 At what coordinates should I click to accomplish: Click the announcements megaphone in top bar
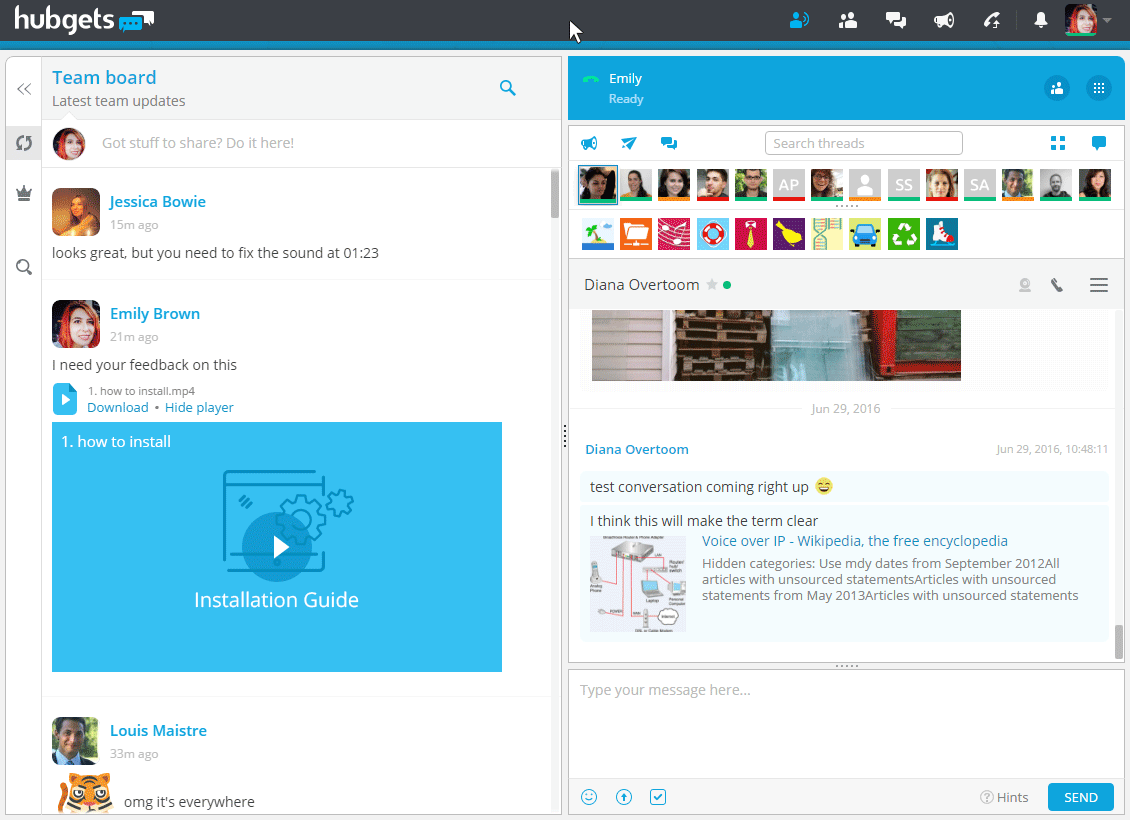[x=944, y=20]
